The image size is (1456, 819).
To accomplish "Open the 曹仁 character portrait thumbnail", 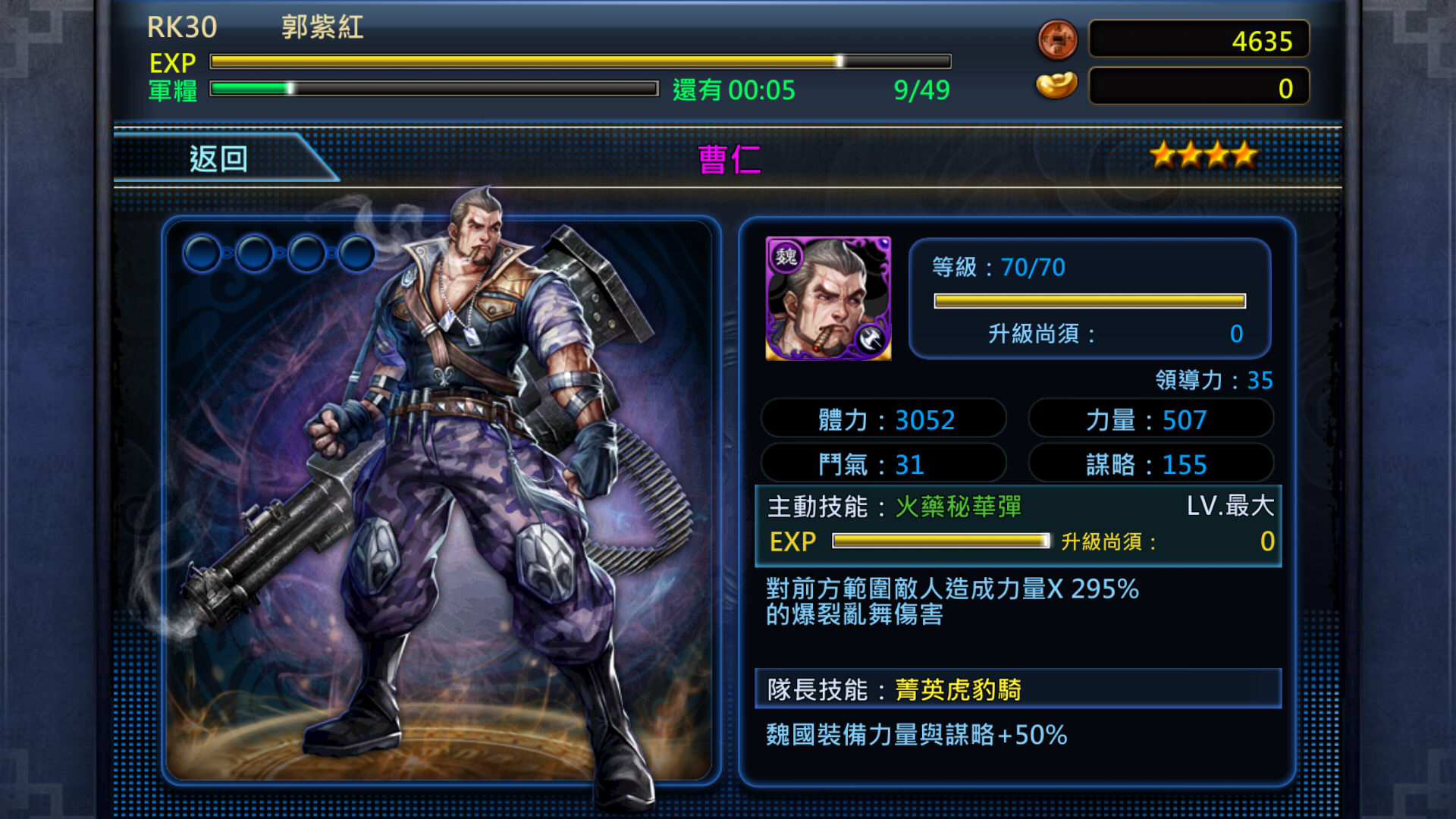I will click(828, 298).
